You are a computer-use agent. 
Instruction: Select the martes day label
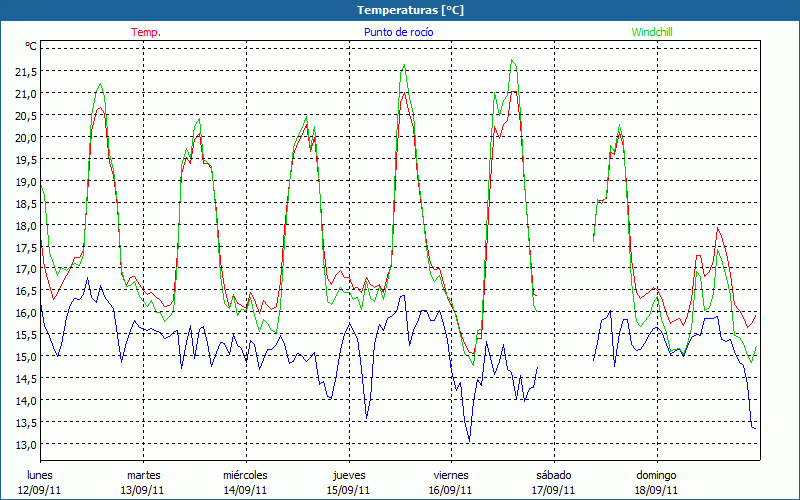click(143, 475)
